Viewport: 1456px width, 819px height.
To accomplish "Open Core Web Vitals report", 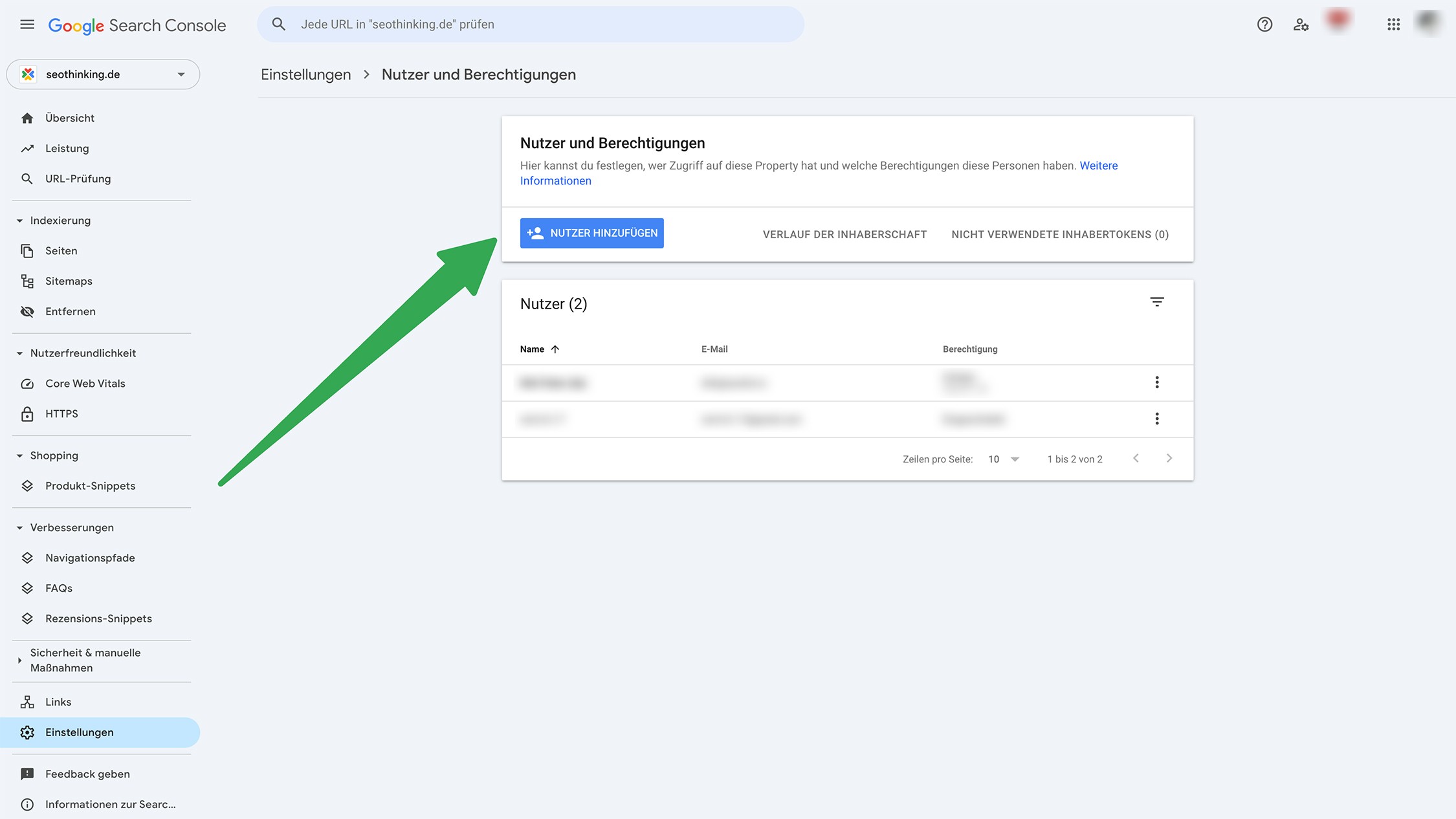I will (85, 384).
